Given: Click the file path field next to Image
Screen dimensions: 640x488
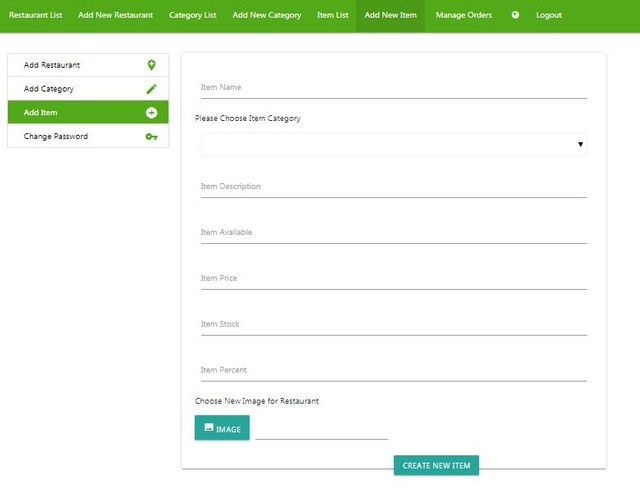Looking at the screenshot, I should 321,429.
